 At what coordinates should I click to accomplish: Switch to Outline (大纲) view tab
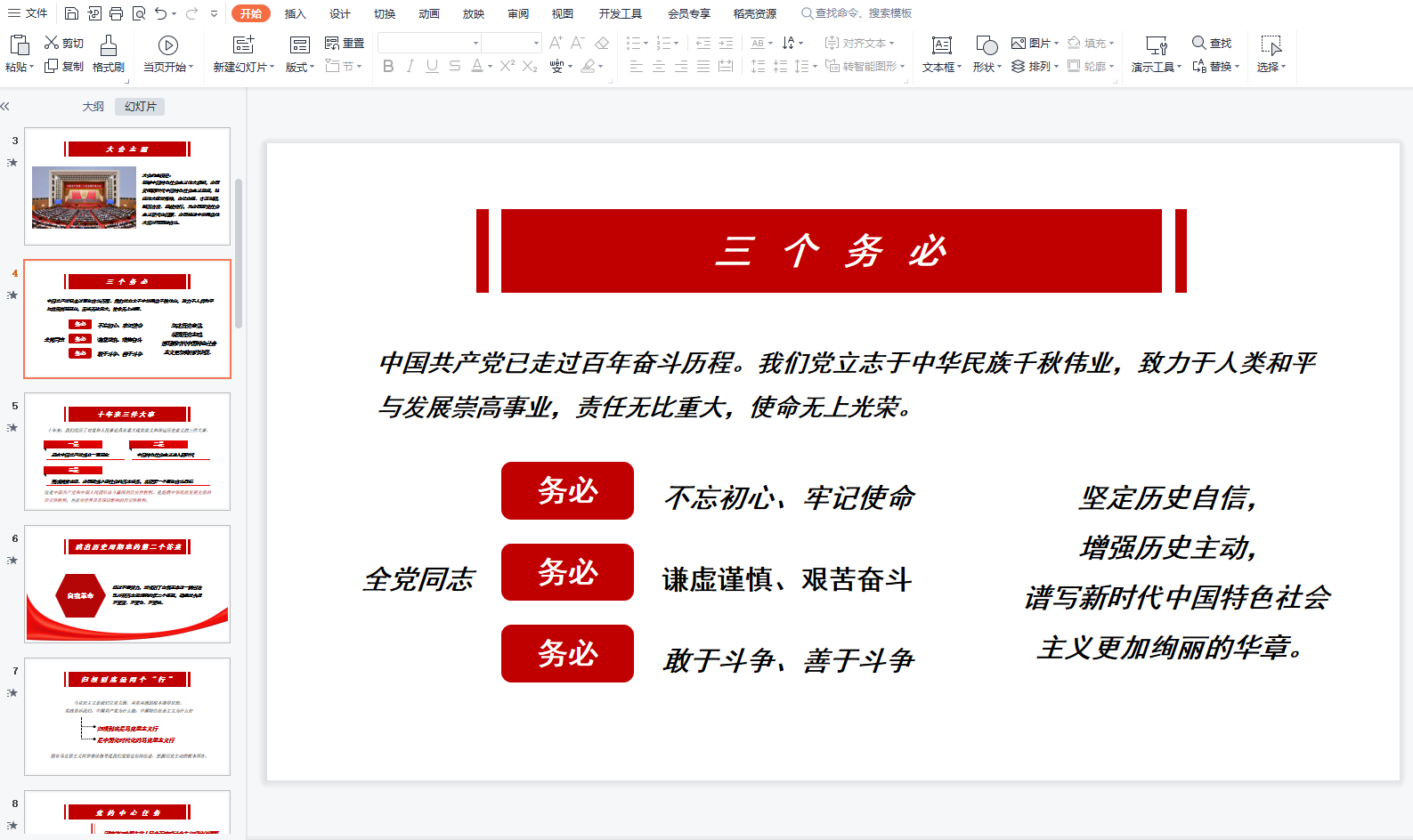(93, 107)
